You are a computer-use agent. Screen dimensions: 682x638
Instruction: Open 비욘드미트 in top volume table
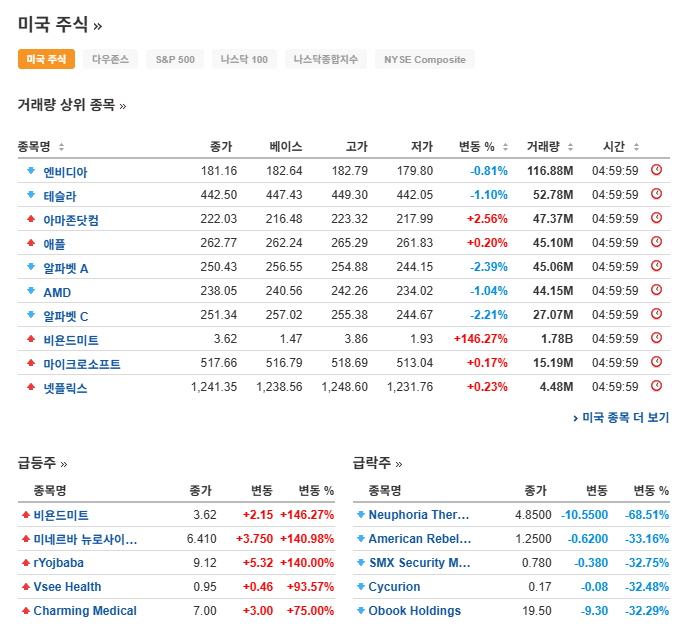coord(71,340)
